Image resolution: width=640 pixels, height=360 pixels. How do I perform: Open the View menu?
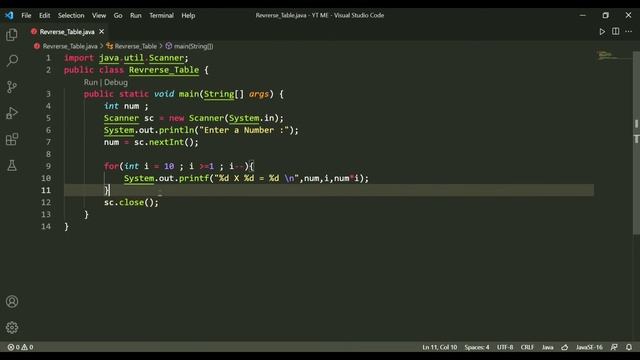99,16
